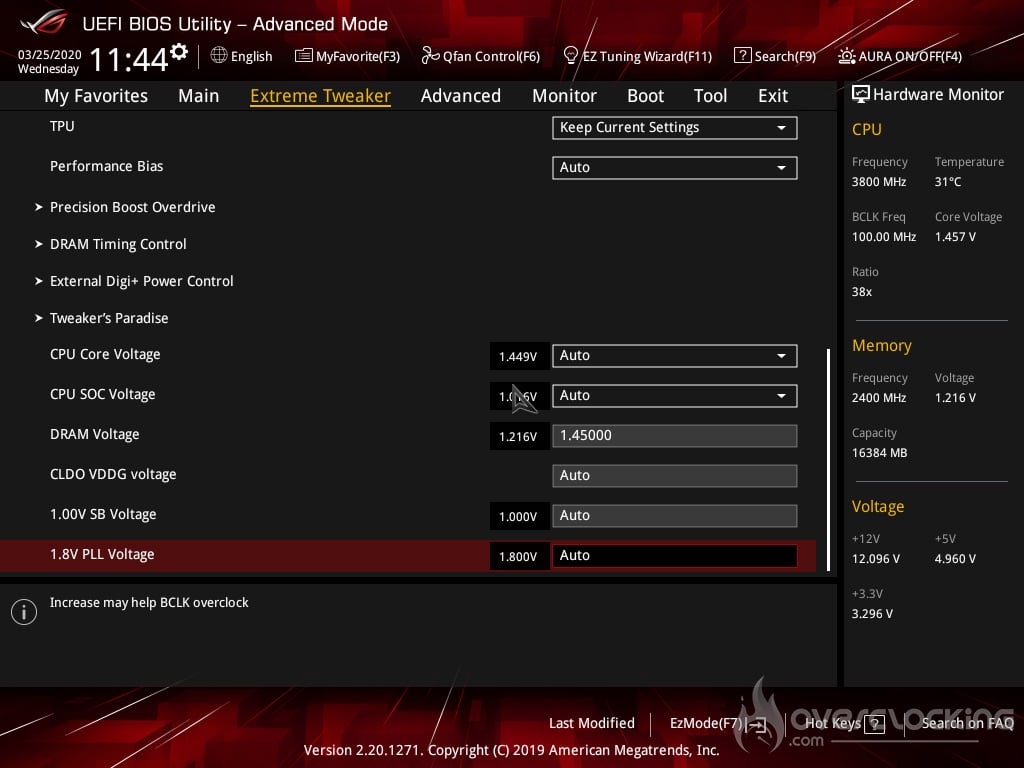
Task: Select the Extreme Tweaker tab
Action: click(320, 96)
